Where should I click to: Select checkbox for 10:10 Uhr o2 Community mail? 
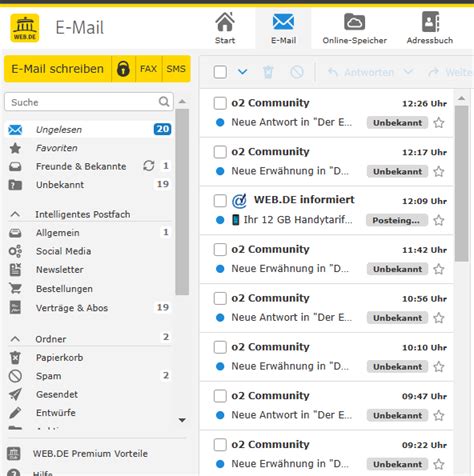point(220,347)
